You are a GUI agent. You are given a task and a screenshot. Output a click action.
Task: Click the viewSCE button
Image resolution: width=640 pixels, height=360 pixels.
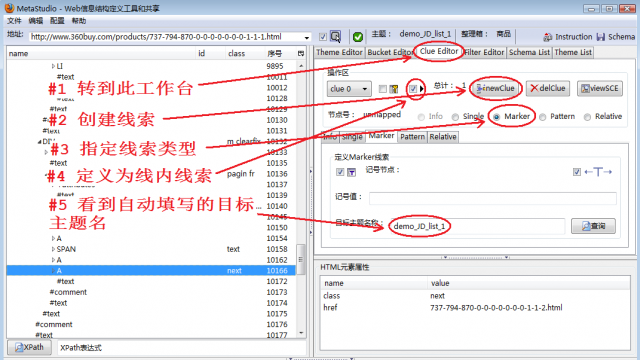600,88
